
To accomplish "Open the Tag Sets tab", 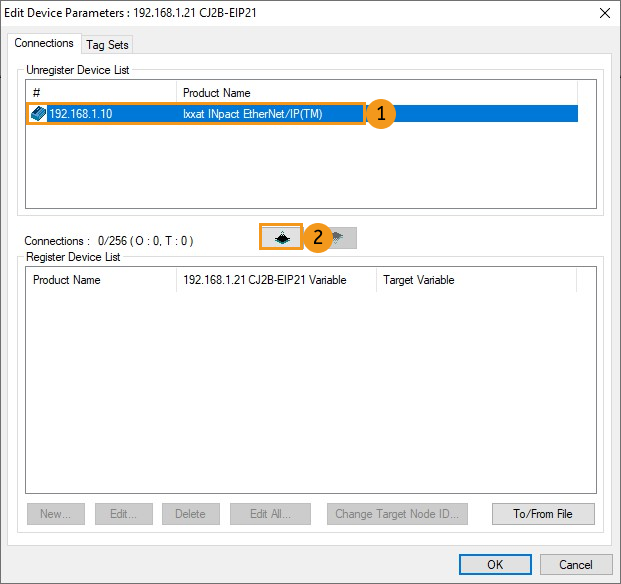I will coord(107,45).
